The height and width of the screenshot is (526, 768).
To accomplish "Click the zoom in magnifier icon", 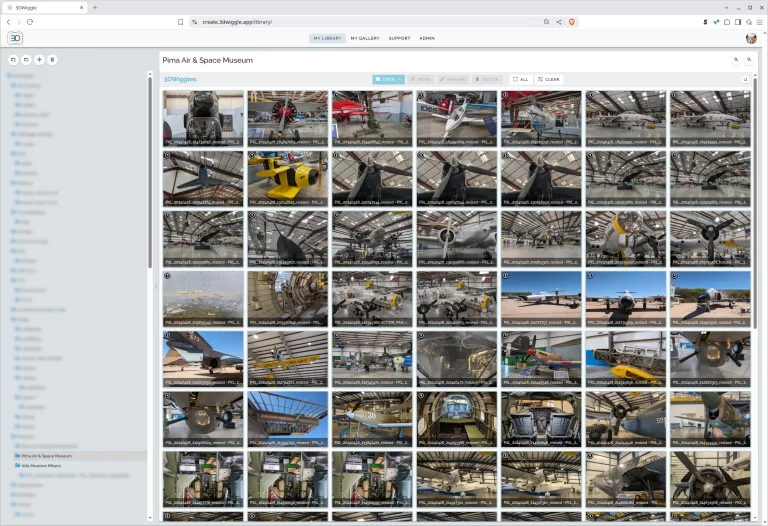I will 736,60.
